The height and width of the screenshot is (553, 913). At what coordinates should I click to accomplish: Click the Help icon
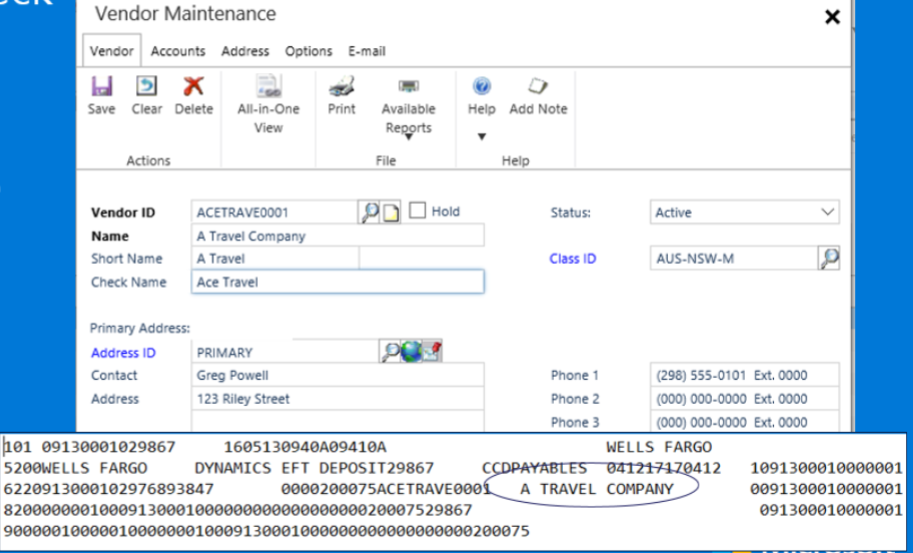pyautogui.click(x=482, y=86)
